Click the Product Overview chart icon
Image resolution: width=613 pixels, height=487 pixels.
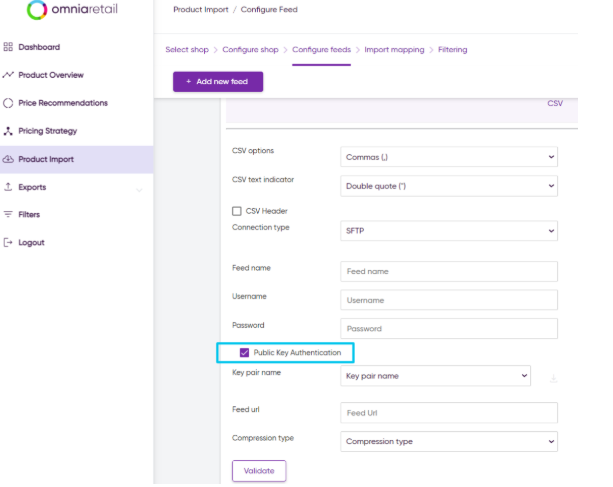[8, 75]
